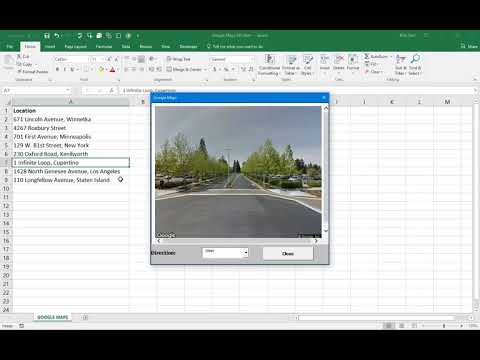The image size is (480, 360).
Task: Switch to Page Layout view in status bar
Action: coord(402,326)
